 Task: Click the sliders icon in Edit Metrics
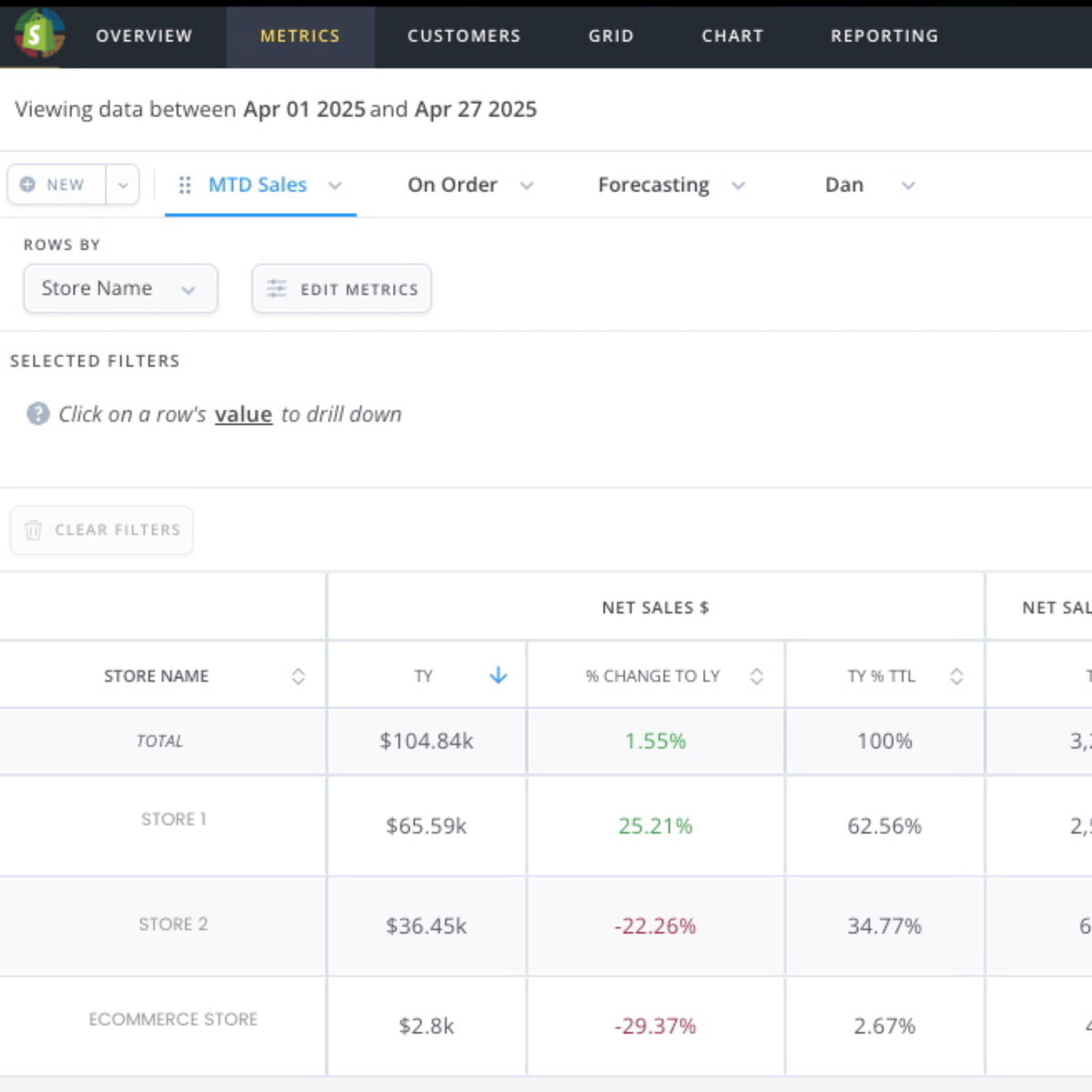click(277, 288)
